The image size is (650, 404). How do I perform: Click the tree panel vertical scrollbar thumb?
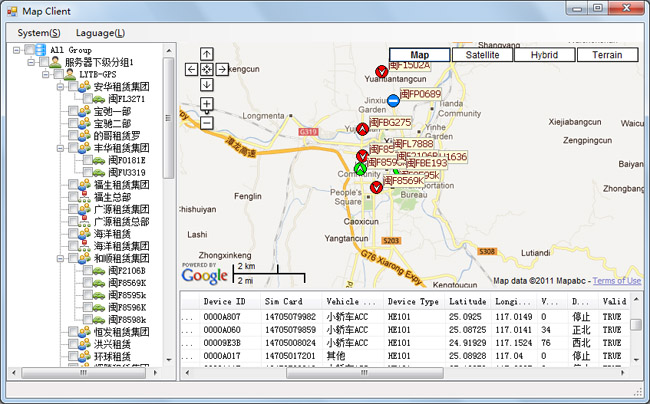[168, 118]
